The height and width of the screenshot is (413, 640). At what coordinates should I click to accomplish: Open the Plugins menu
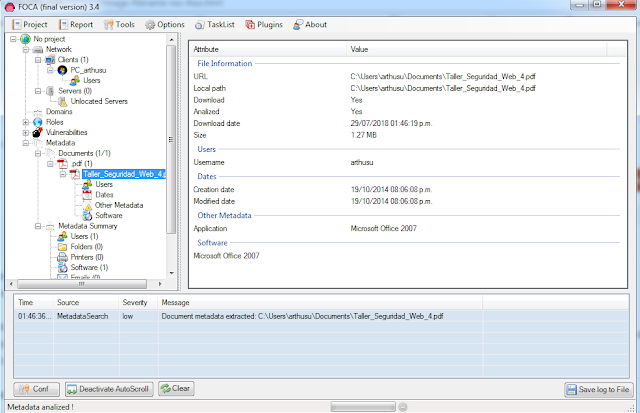264,25
